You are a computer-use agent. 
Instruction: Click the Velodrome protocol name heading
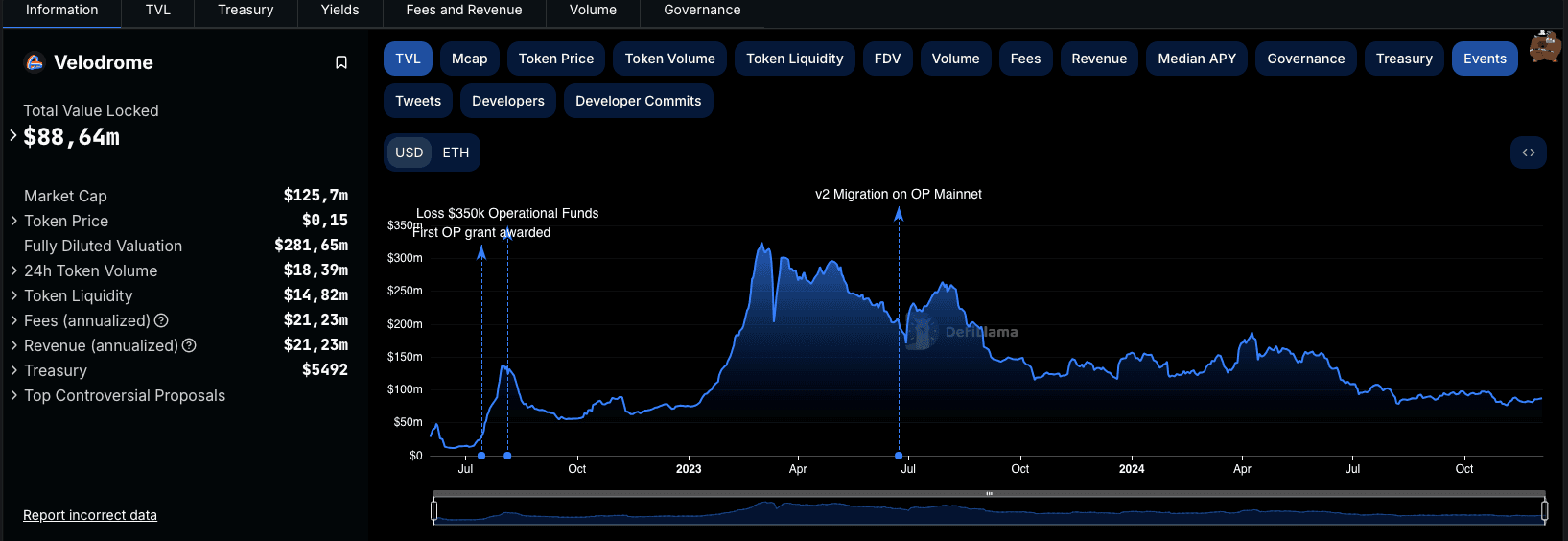[104, 62]
